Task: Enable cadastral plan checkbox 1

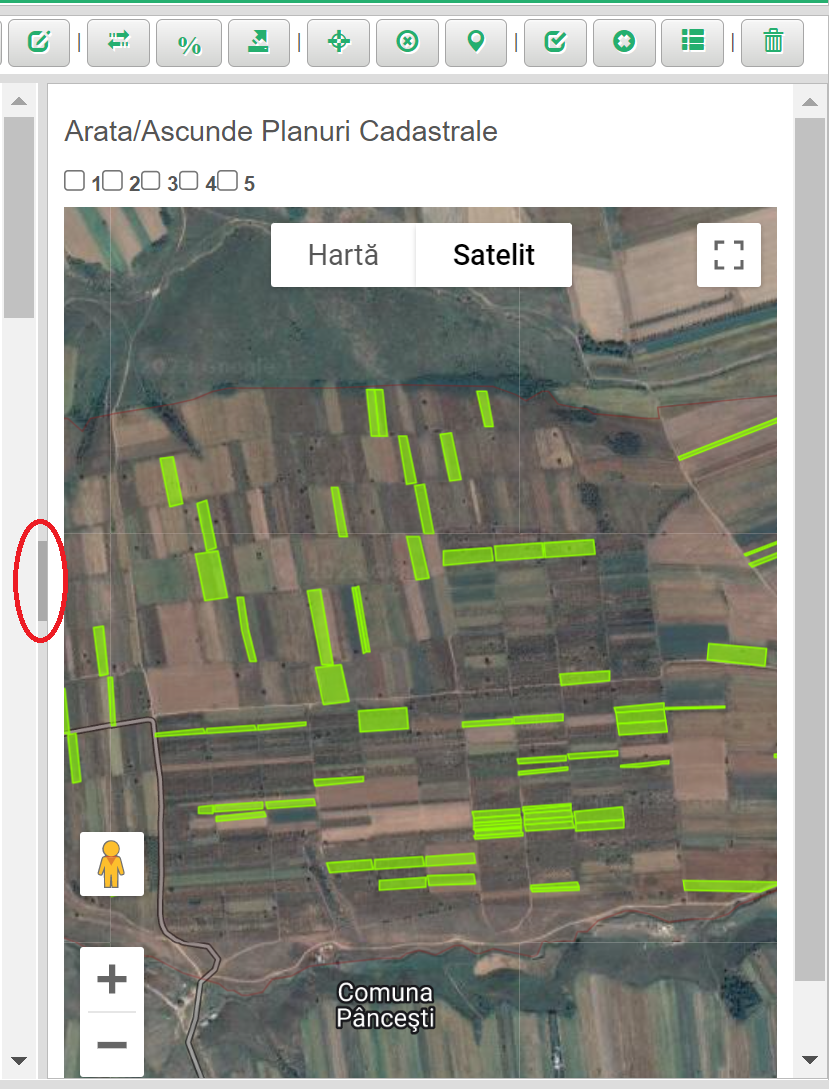Action: pos(74,181)
